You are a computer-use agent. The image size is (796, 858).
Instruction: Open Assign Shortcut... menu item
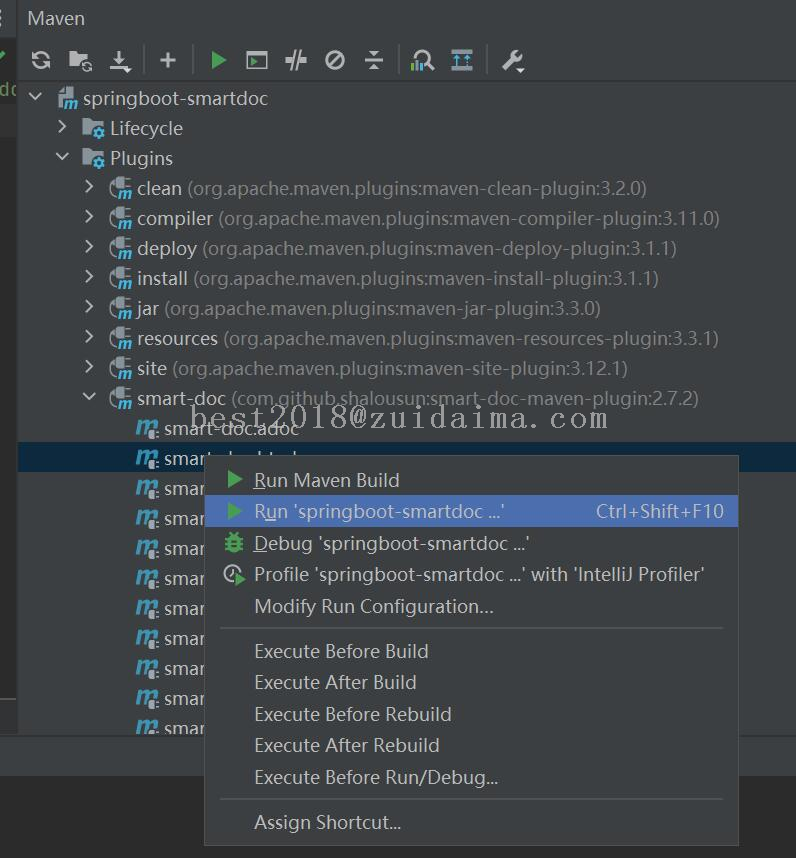point(471,822)
